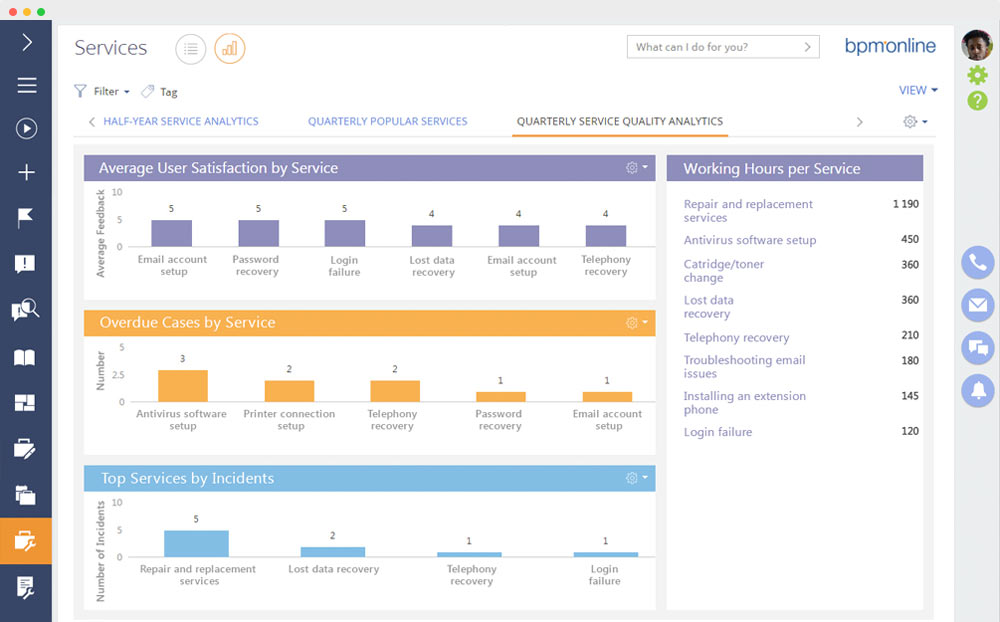
Task: Switch to Half-Year Service Analytics tab
Action: click(x=180, y=121)
